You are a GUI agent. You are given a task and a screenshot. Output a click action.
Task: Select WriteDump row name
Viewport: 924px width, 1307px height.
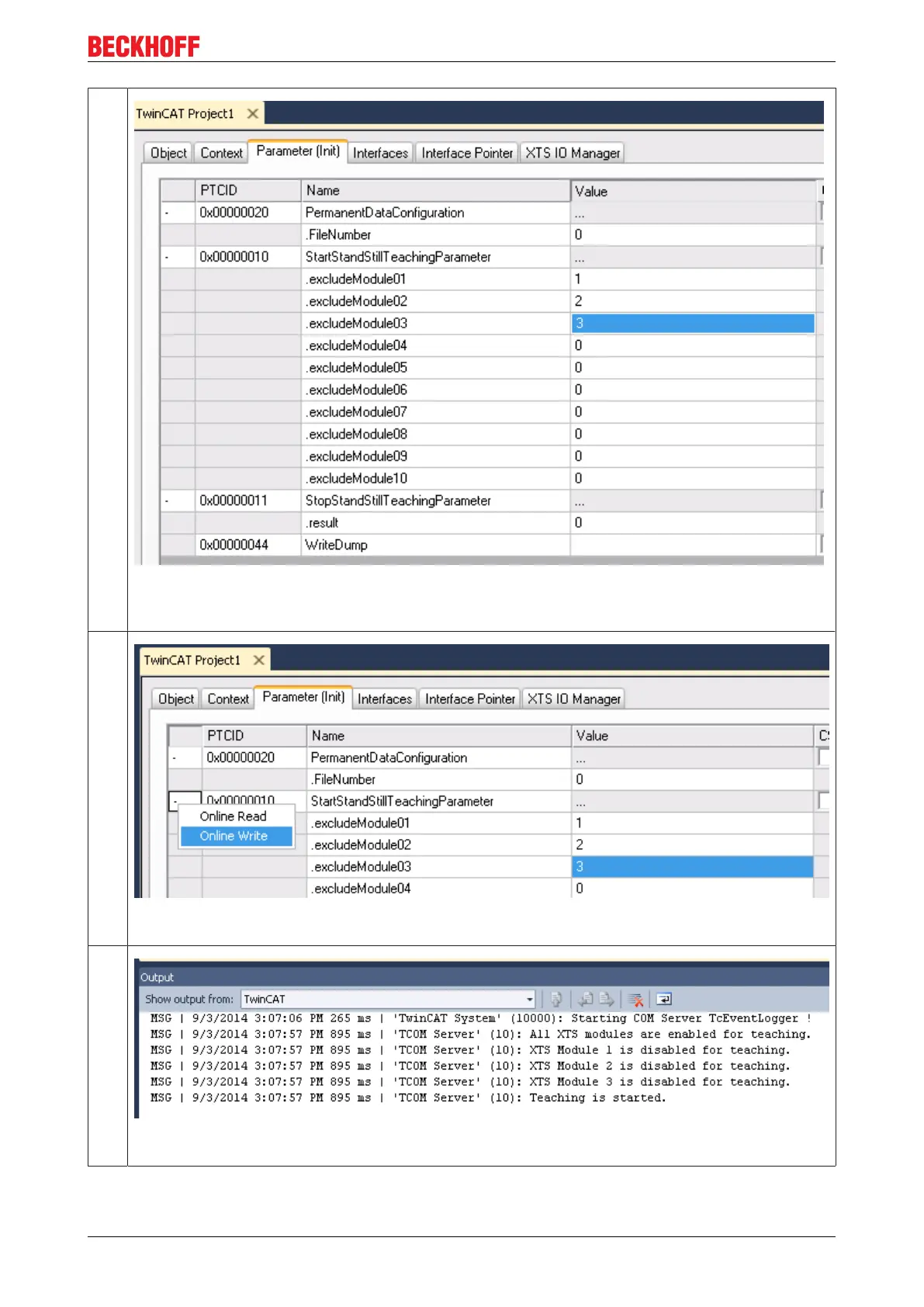435,545
